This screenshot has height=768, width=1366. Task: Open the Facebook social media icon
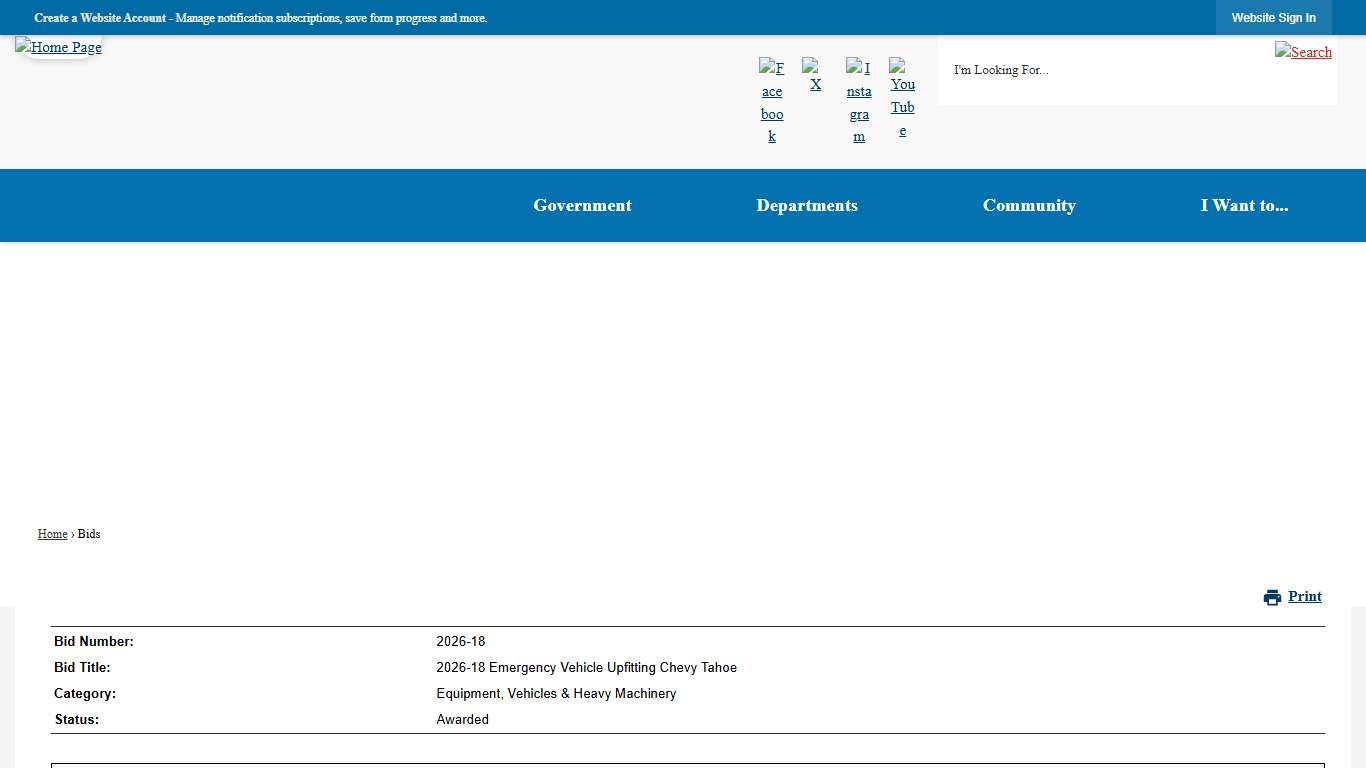pos(771,101)
